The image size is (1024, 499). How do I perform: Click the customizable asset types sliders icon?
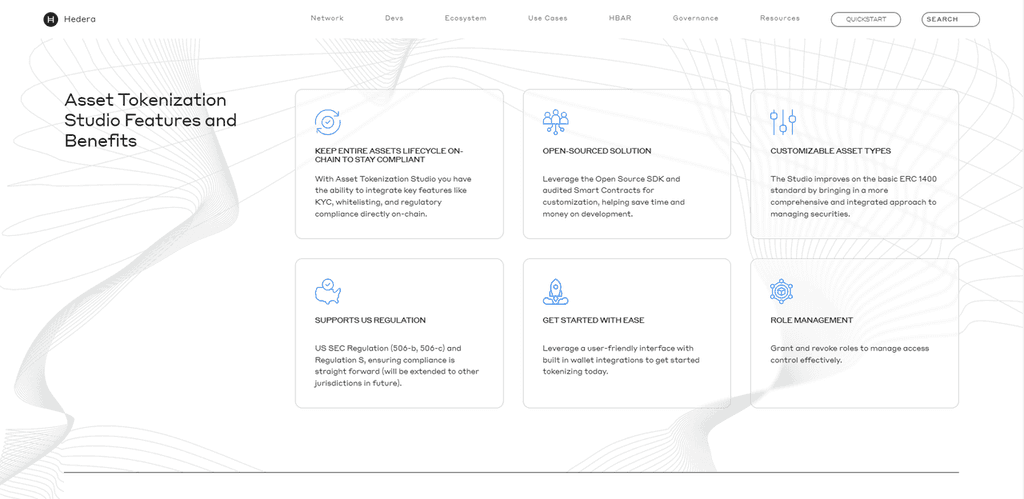pos(783,121)
